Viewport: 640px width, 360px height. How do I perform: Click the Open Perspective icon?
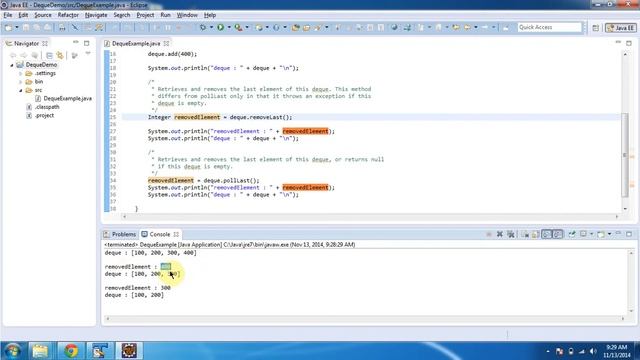[x=596, y=28]
